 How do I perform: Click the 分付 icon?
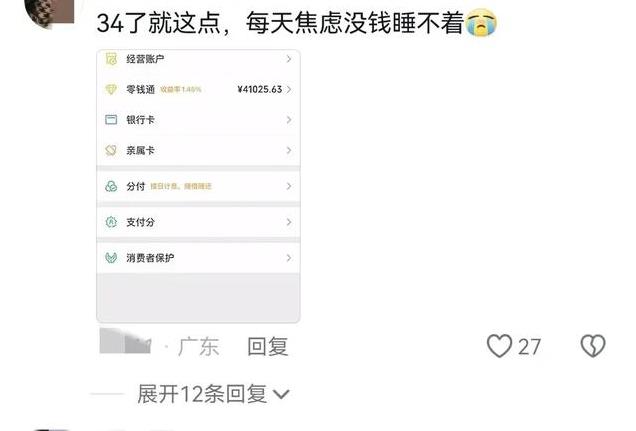[x=111, y=186]
